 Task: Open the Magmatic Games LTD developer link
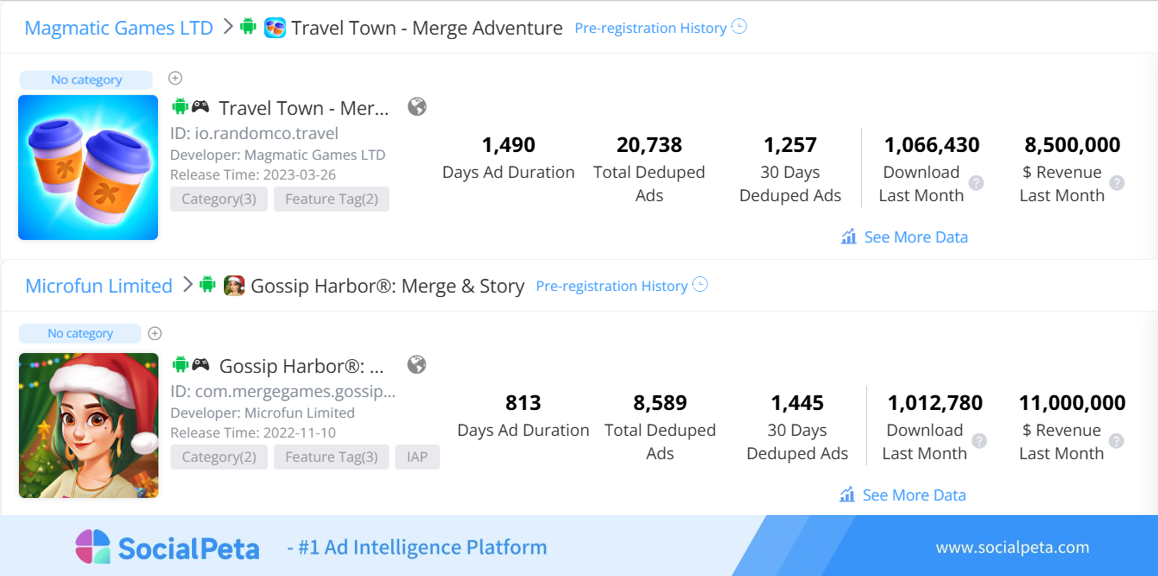pyautogui.click(x=119, y=28)
